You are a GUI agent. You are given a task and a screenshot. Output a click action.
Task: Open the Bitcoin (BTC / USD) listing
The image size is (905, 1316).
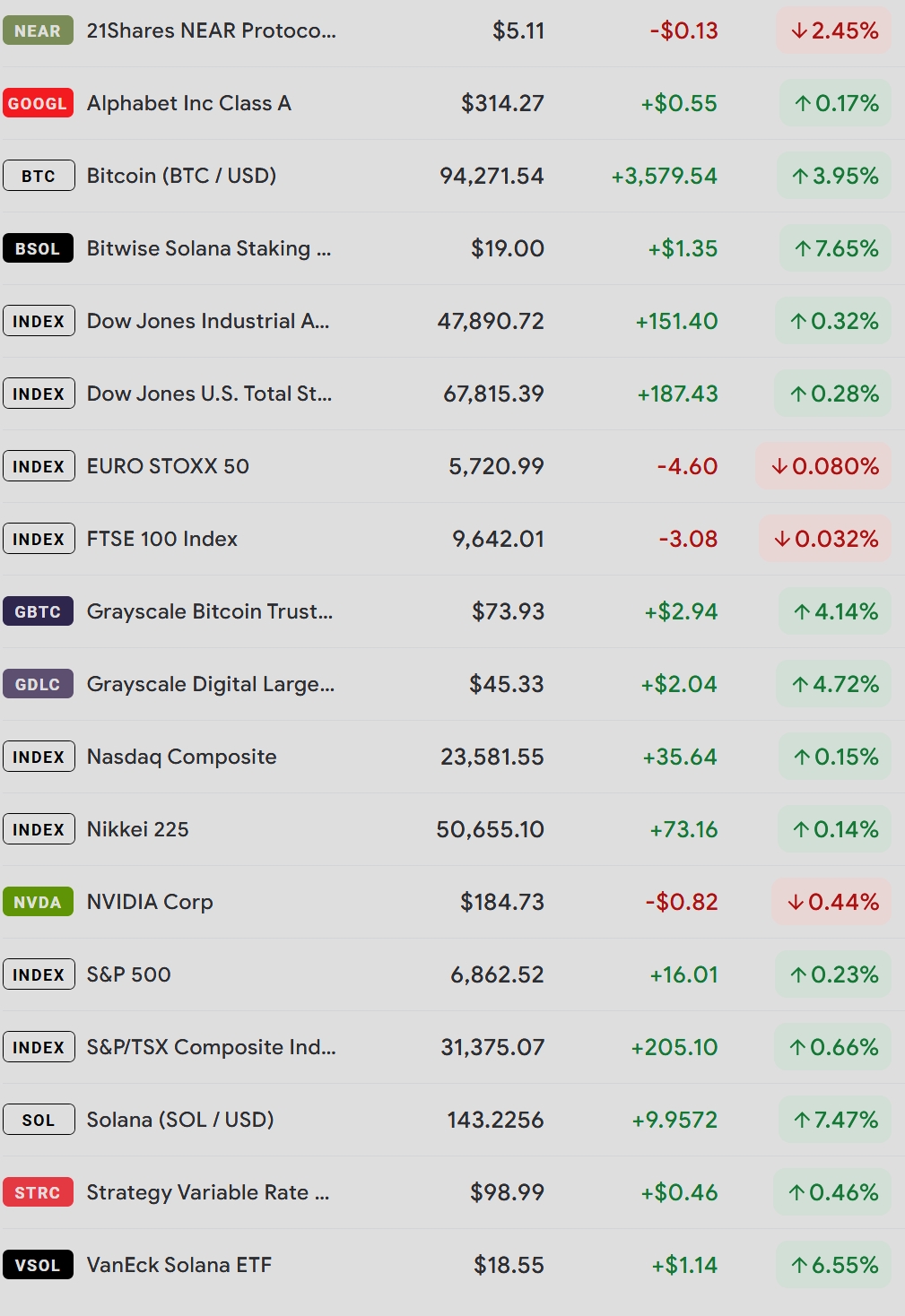point(181,177)
